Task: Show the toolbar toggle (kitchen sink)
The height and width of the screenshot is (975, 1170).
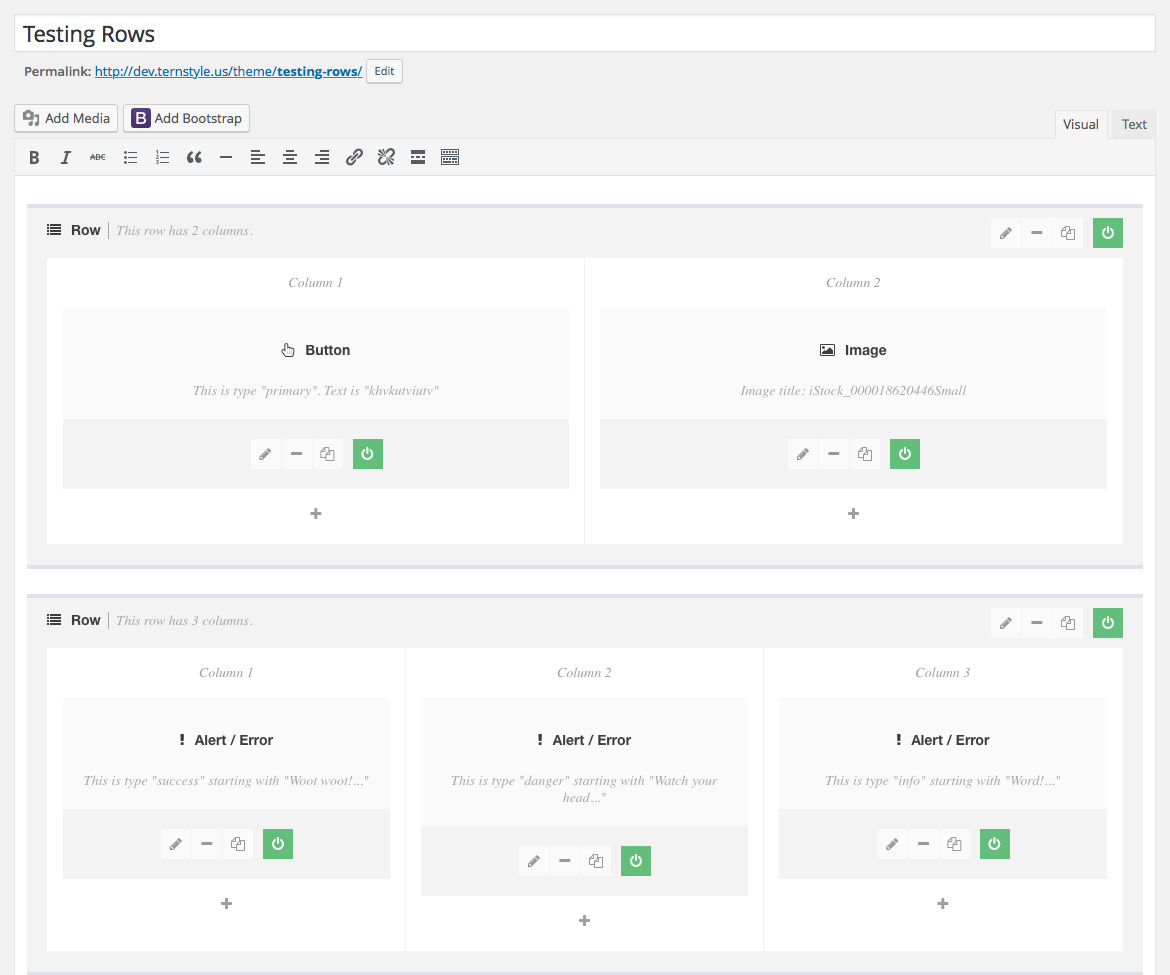Action: coord(450,157)
